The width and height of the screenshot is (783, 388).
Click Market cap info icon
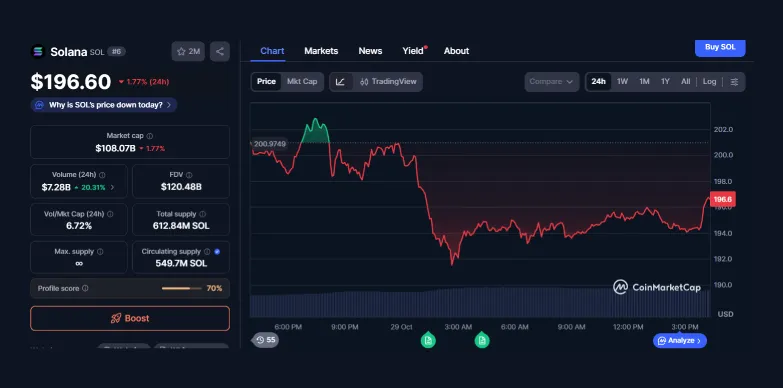tap(150, 136)
